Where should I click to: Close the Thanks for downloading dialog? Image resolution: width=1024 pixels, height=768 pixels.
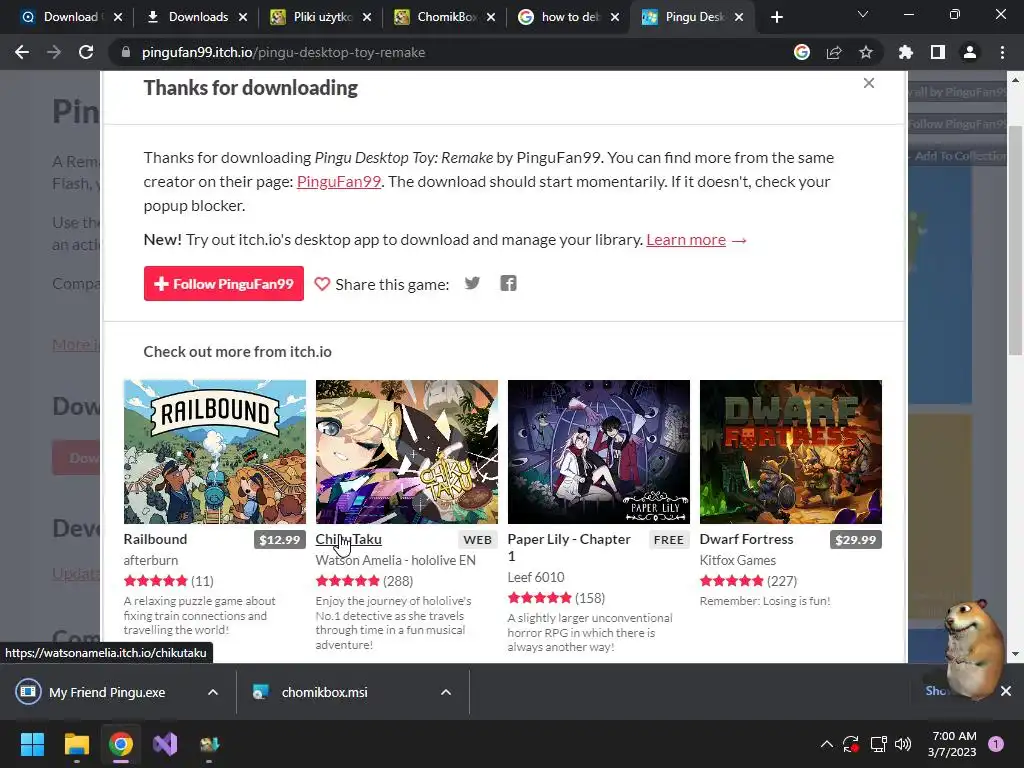coord(869,83)
